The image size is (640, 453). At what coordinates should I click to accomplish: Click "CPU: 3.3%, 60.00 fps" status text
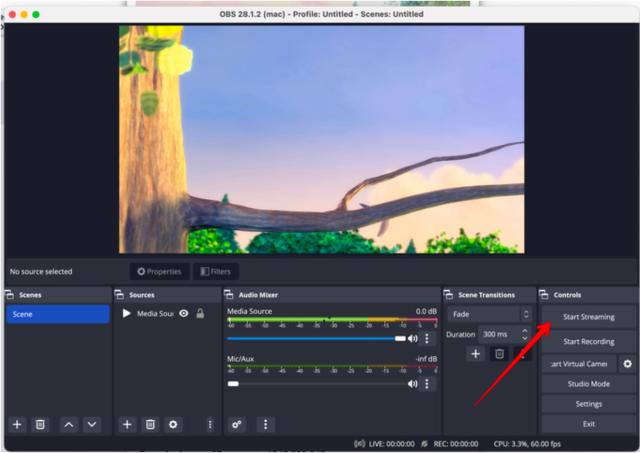(527, 444)
